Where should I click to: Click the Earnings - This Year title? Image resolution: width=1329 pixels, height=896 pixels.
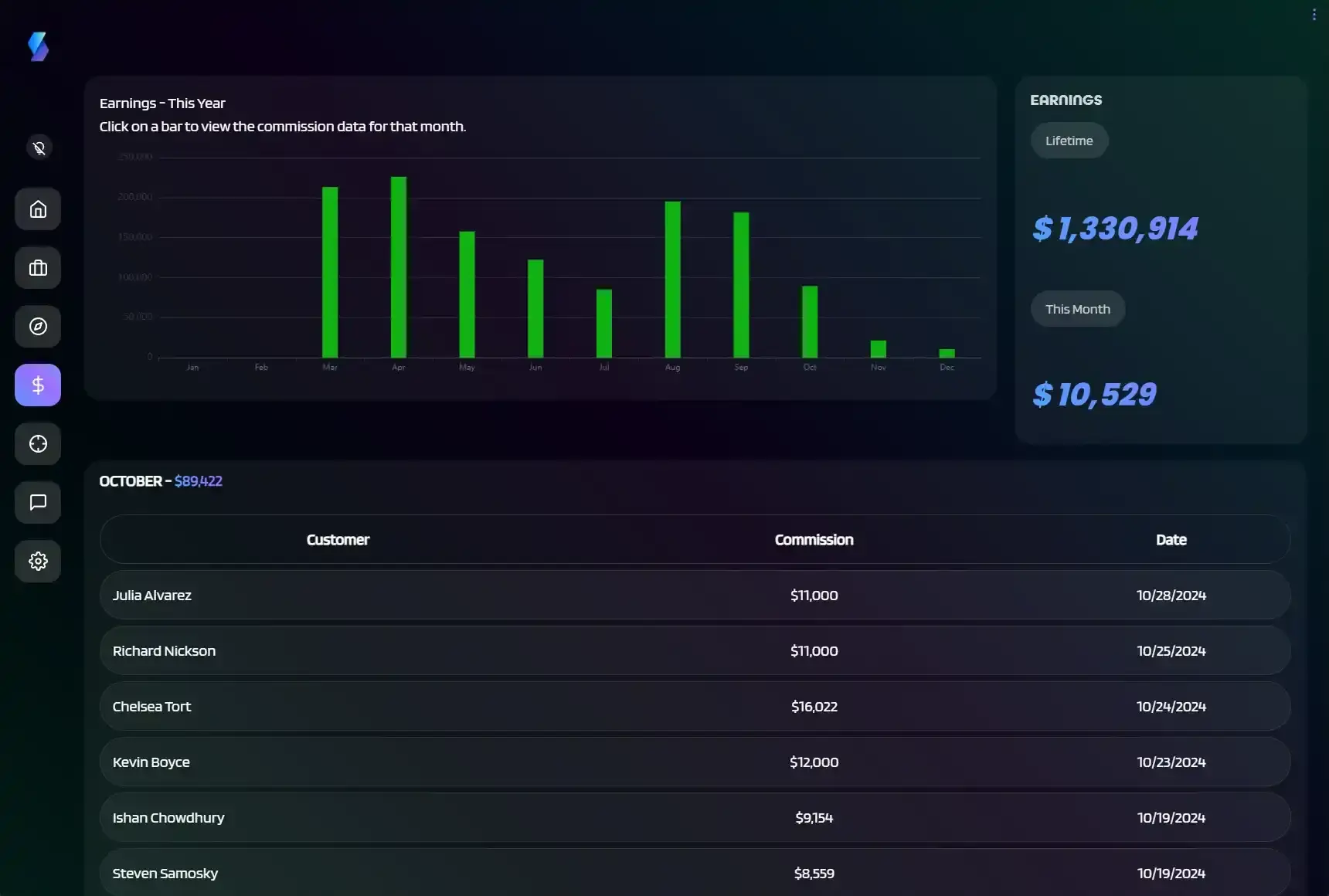coord(162,104)
